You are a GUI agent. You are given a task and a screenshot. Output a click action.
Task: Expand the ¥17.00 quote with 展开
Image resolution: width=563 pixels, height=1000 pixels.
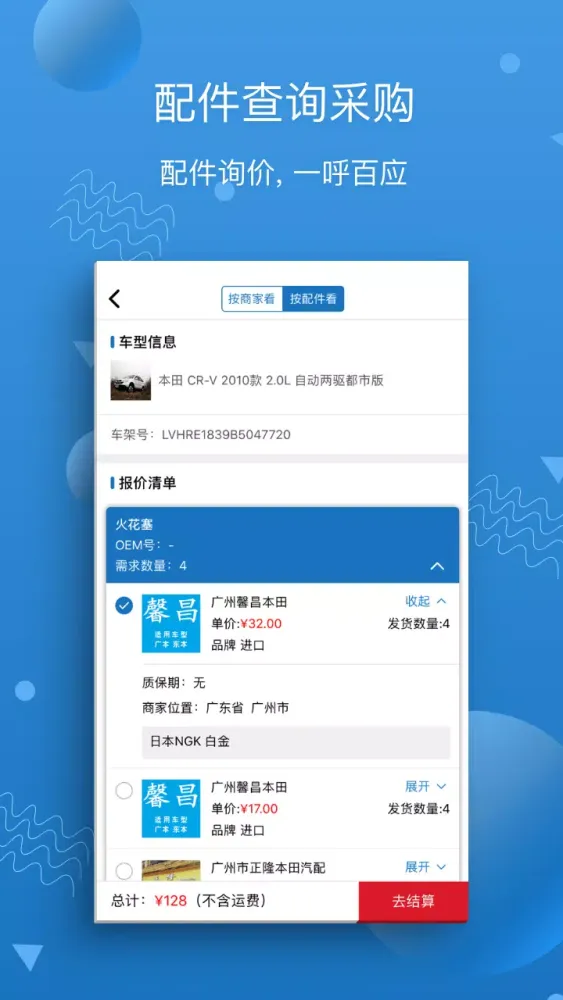click(427, 786)
